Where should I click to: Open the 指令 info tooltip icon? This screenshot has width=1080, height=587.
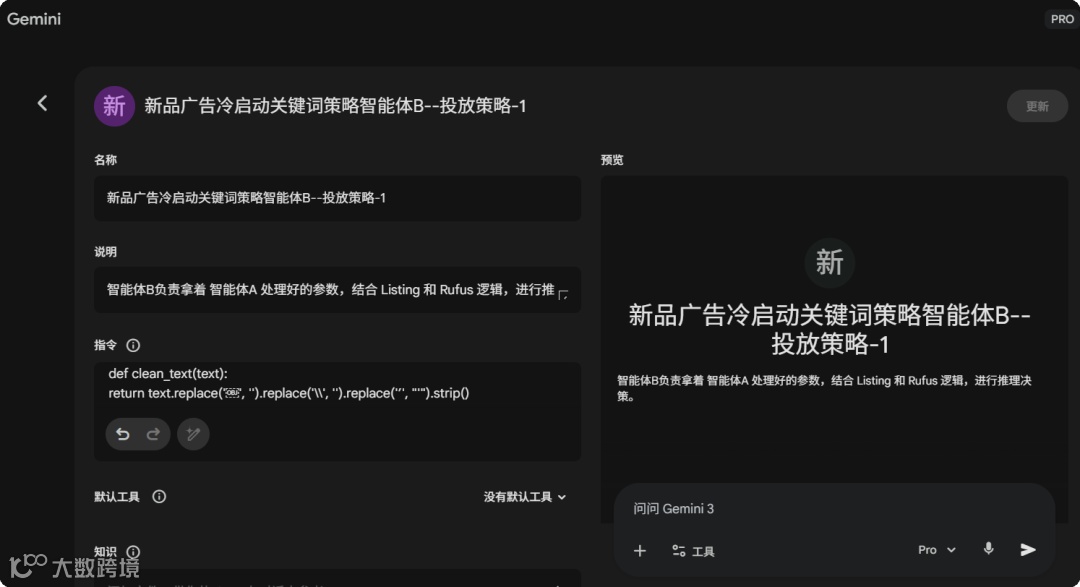[x=133, y=345]
